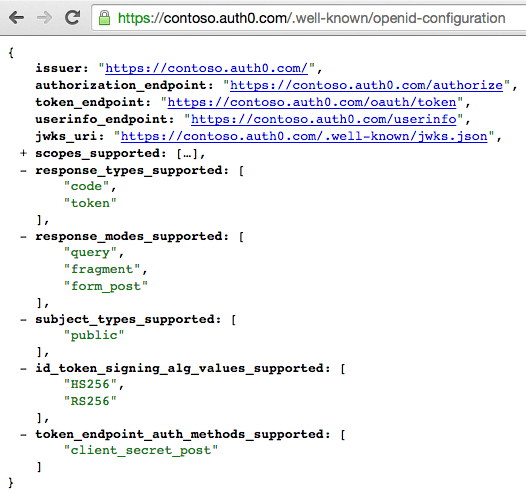Click the jwks_uri key name

coord(66,137)
